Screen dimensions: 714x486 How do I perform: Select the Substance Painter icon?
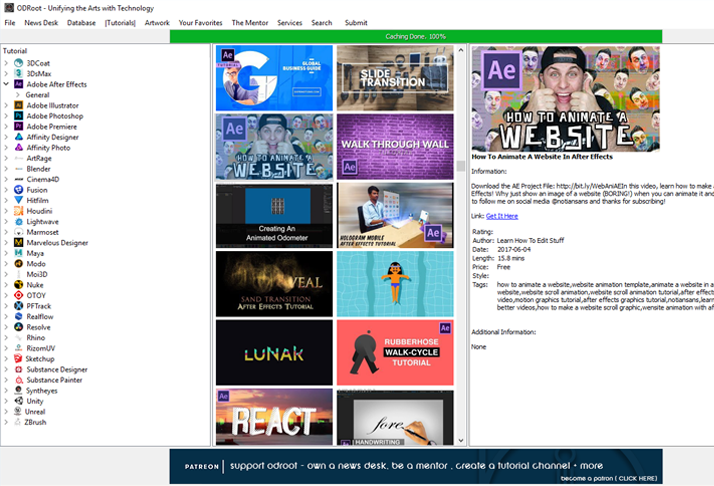pyautogui.click(x=18, y=380)
